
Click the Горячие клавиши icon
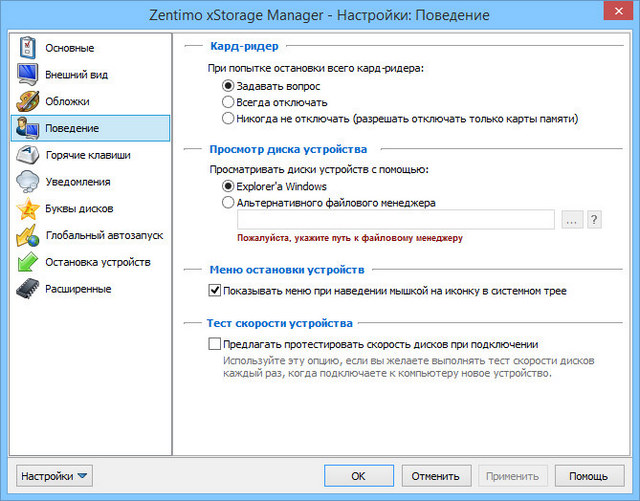coord(27,156)
